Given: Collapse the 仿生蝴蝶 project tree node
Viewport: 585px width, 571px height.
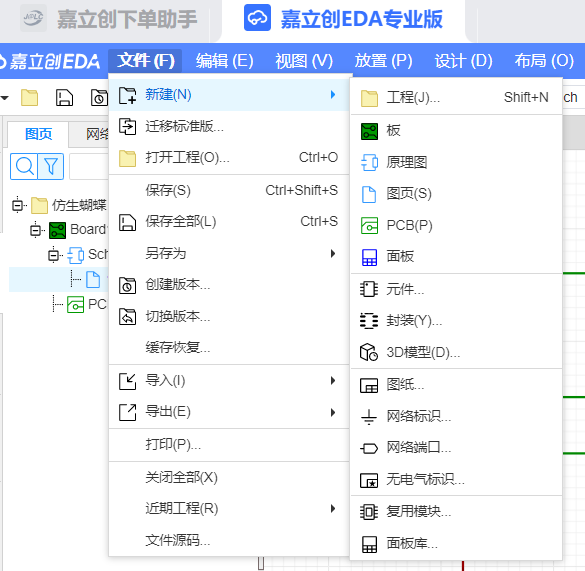Looking at the screenshot, I should click(18, 205).
